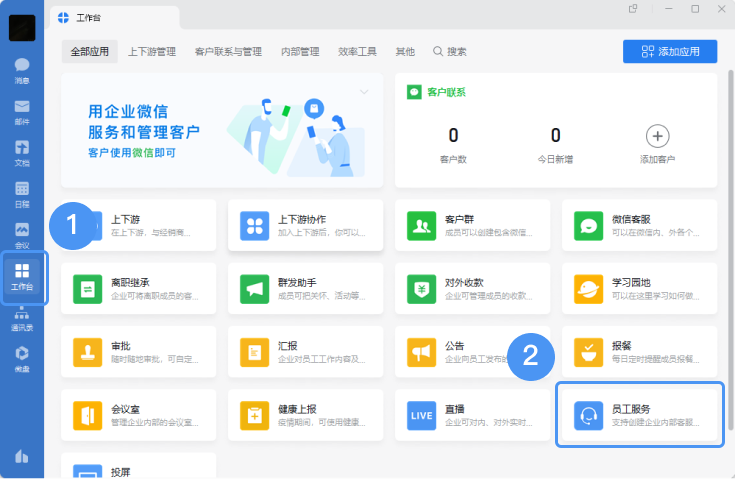Open the 群发助手 megaphone icon
The height and width of the screenshot is (479, 735).
coord(255,289)
